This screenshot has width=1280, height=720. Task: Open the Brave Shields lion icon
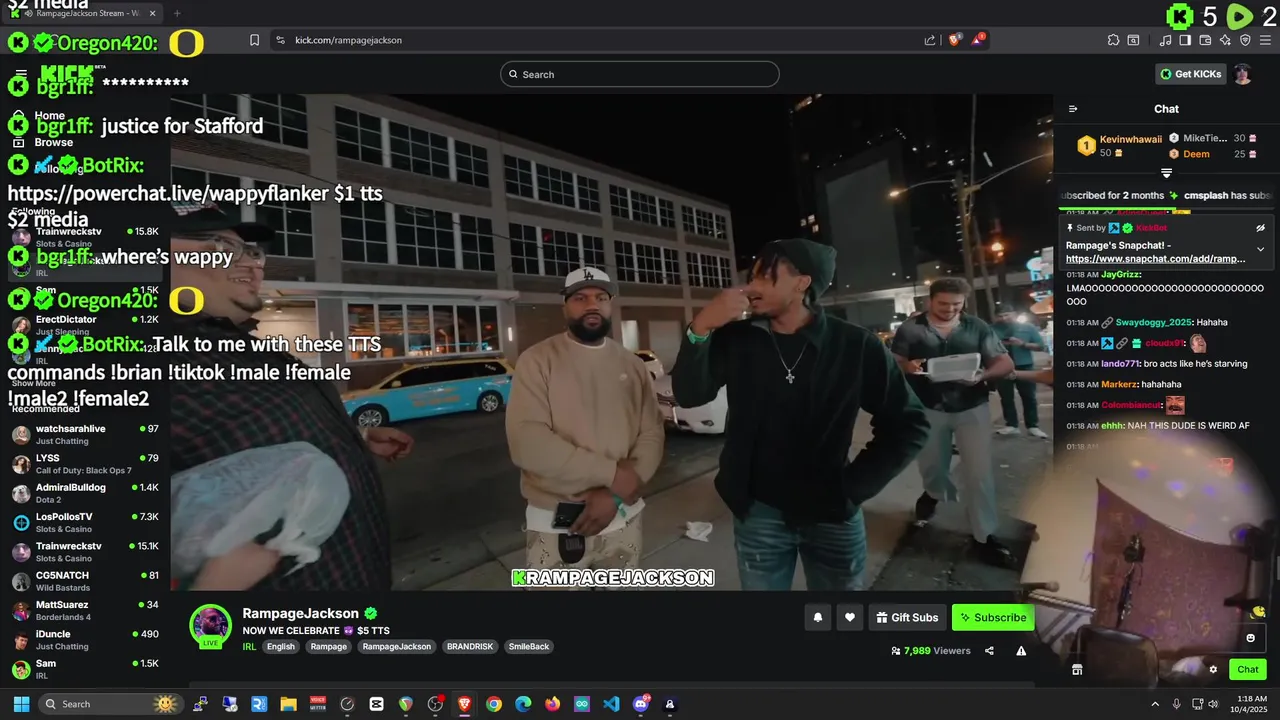click(955, 40)
